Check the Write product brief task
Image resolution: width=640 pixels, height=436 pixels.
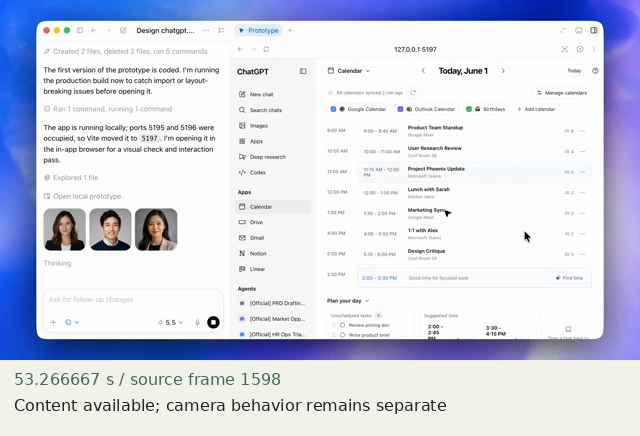pyautogui.click(x=342, y=335)
